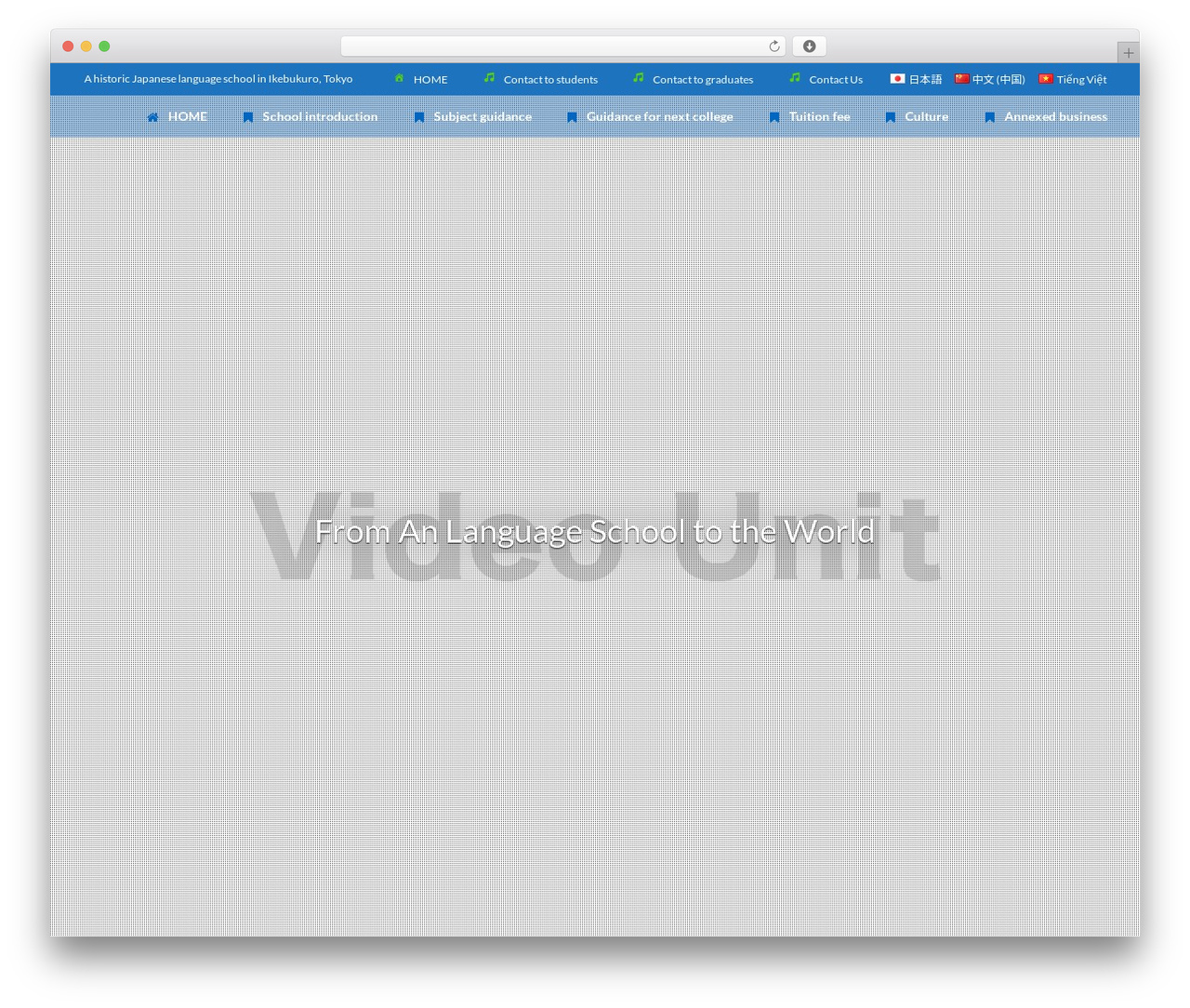1190x1008 pixels.
Task: Click the green home icon in top bar
Action: point(399,78)
